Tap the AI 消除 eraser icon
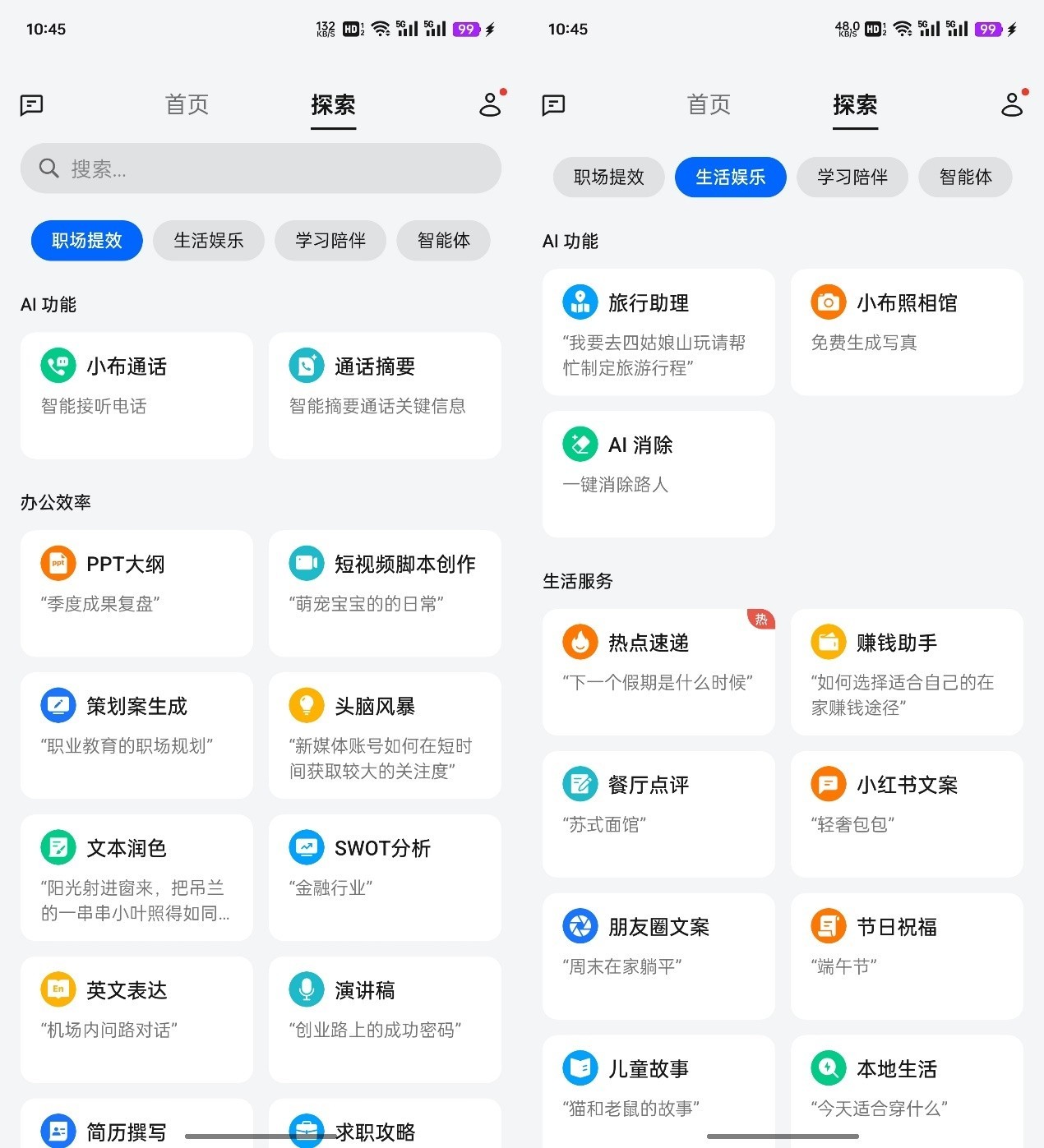1044x1148 pixels. (x=580, y=444)
